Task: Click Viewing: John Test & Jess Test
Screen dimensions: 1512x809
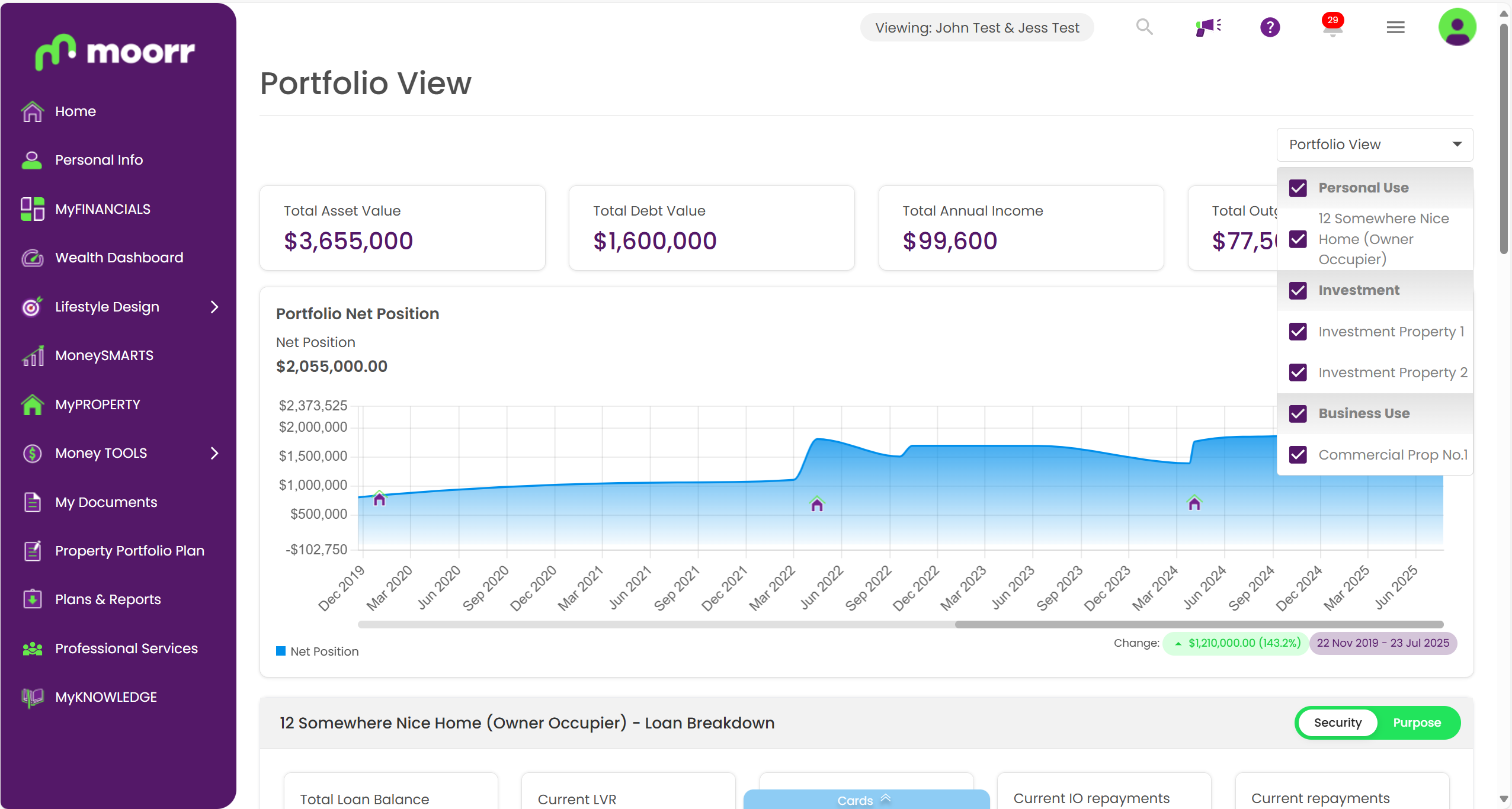Action: [x=977, y=27]
